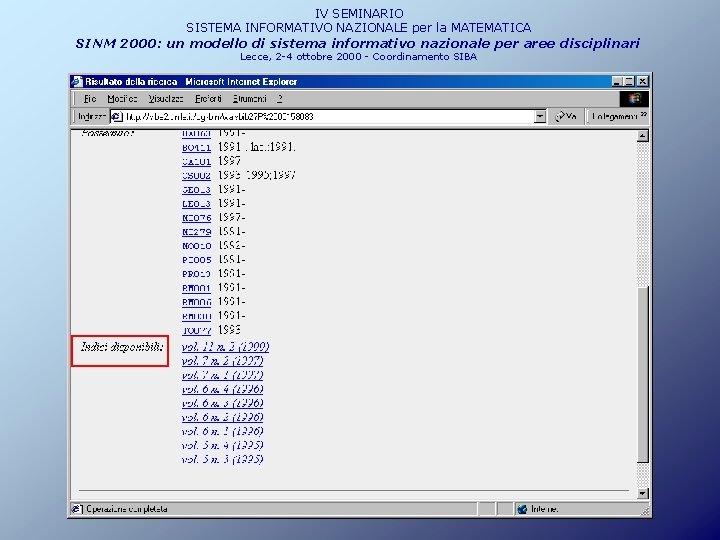Open index link vol. 7 n. 1 (1997)
The width and height of the screenshot is (720, 540).
[223, 375]
